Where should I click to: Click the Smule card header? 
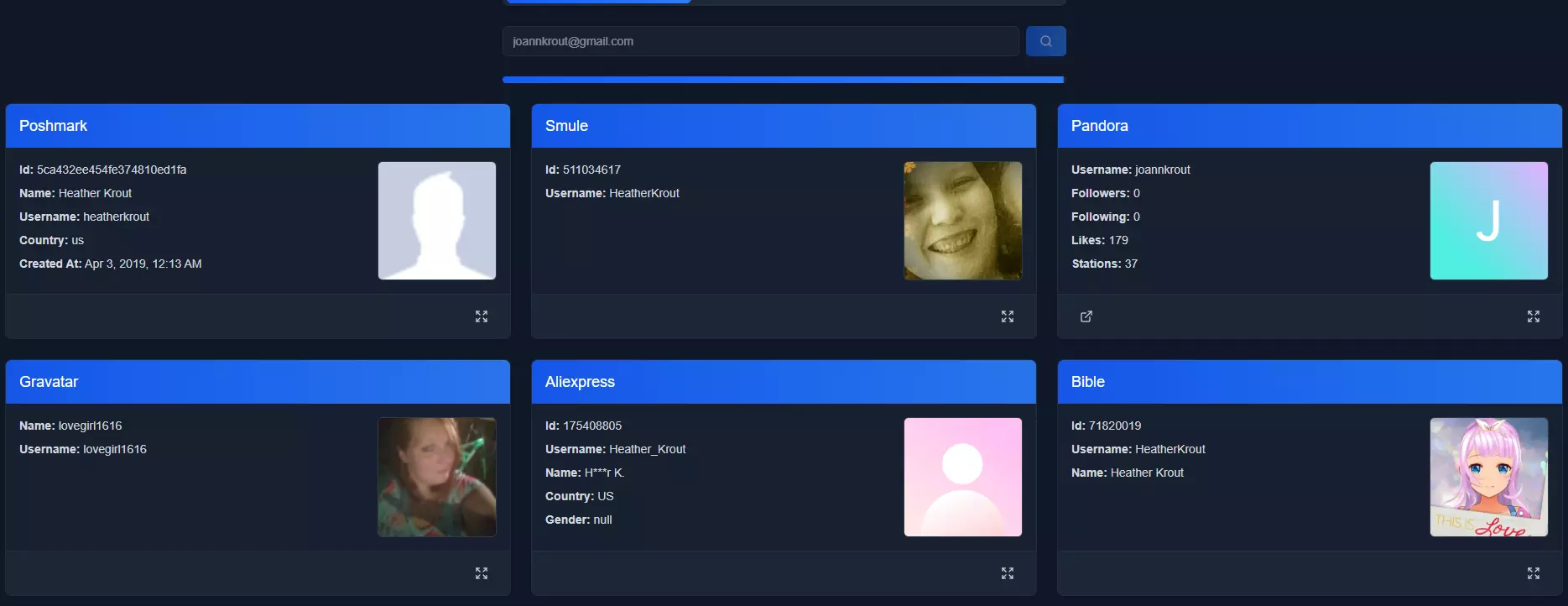(784, 126)
